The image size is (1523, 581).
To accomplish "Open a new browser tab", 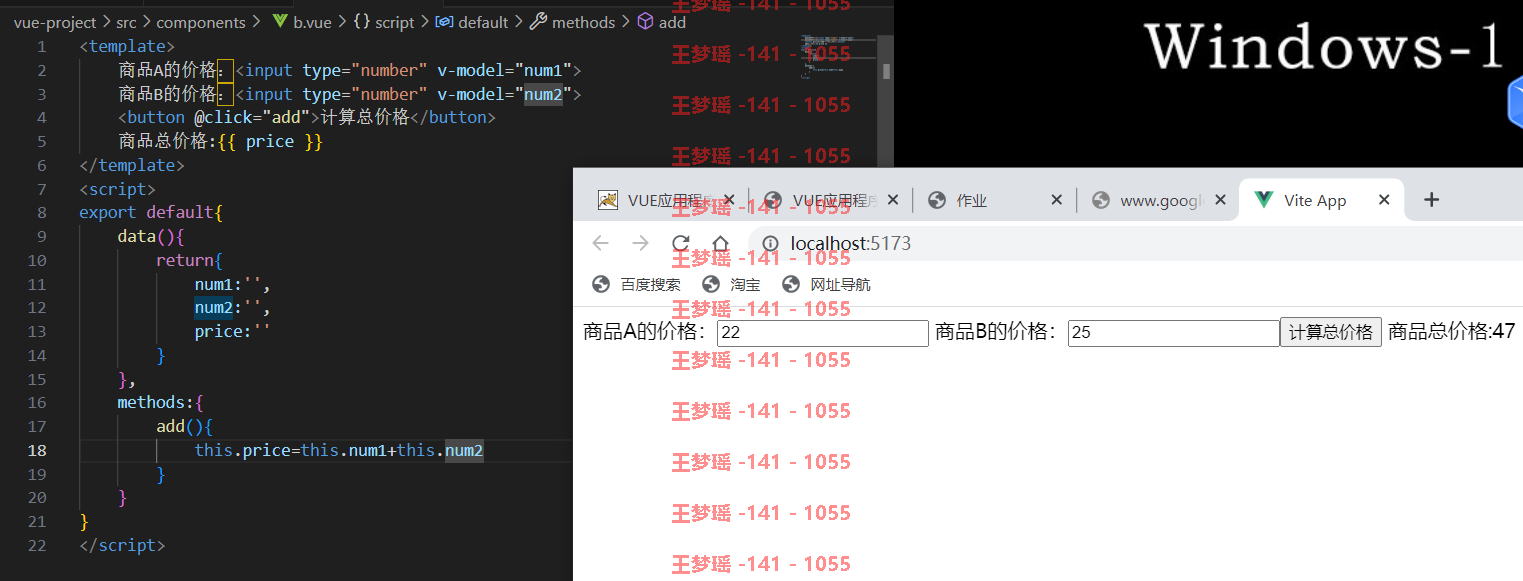I will click(x=1431, y=200).
